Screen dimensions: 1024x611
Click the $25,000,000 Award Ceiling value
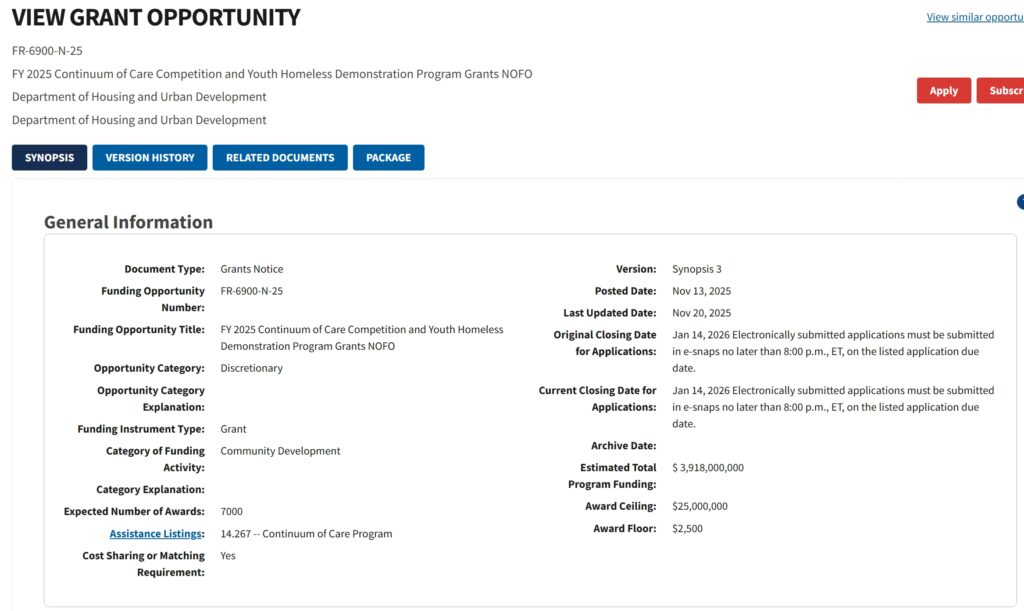(700, 507)
